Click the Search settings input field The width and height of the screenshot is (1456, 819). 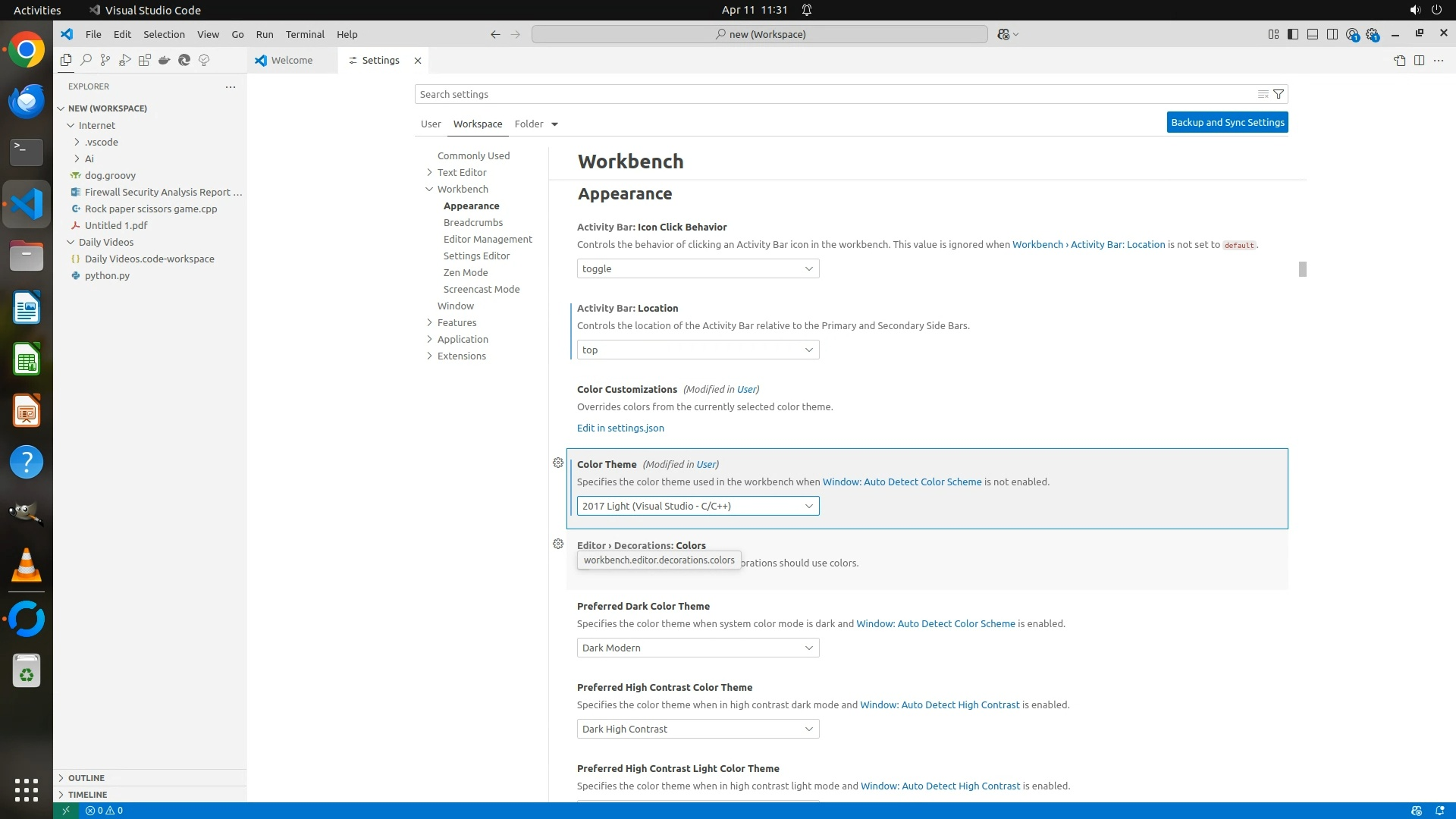(834, 94)
